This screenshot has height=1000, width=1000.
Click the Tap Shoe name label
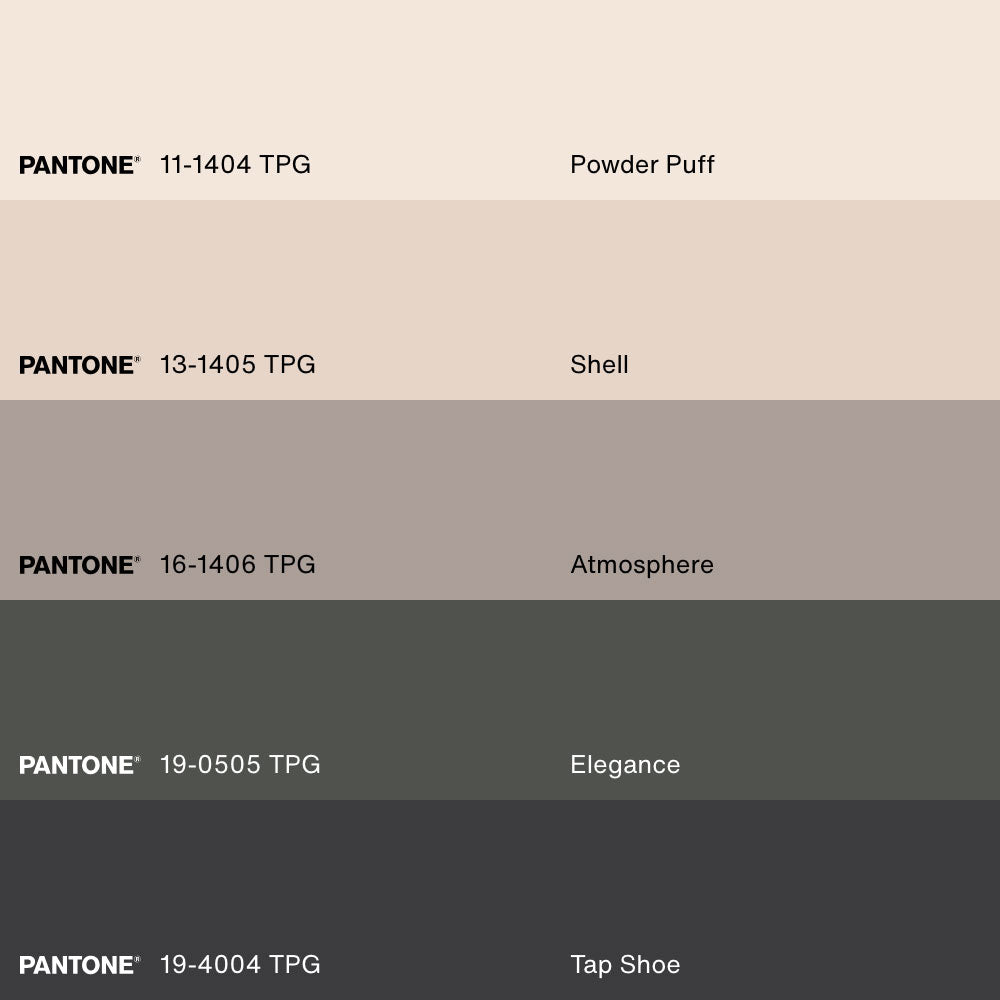pos(625,965)
